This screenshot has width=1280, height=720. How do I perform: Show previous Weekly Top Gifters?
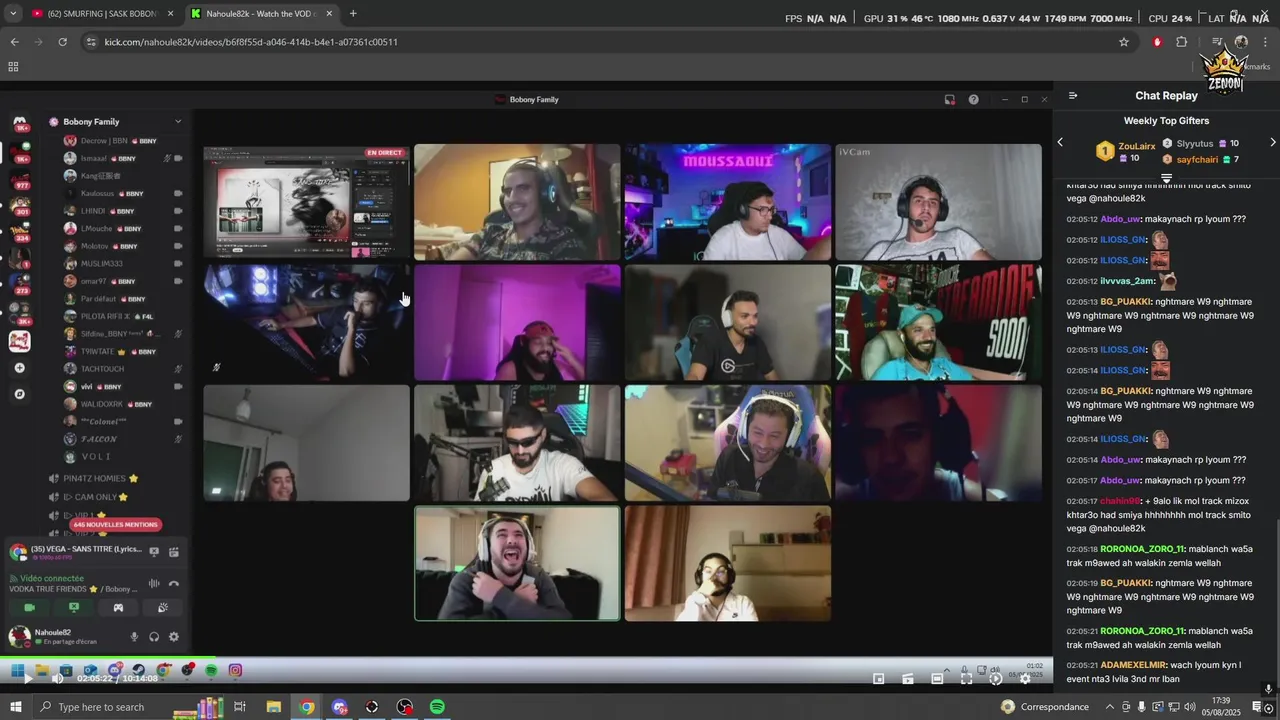pyautogui.click(x=1061, y=142)
